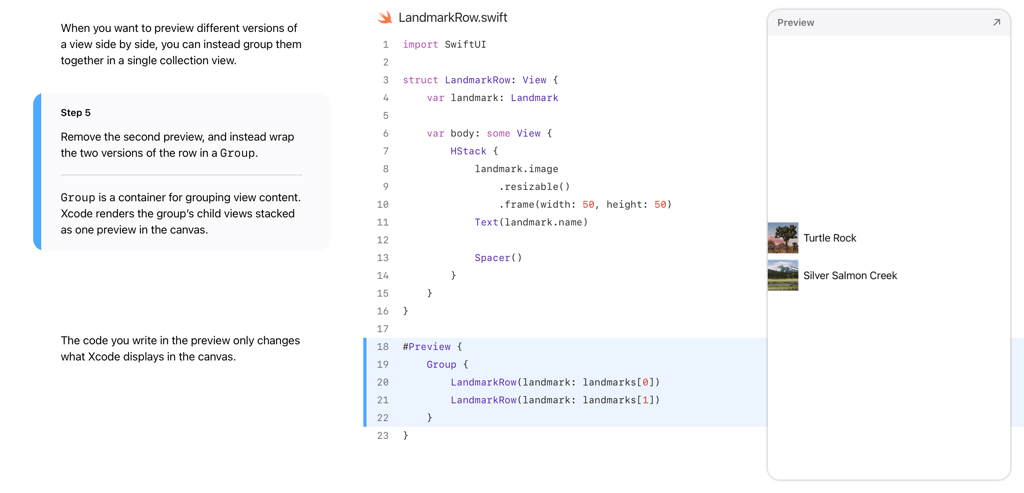Click the import SwiftUI code line

pyautogui.click(x=444, y=45)
